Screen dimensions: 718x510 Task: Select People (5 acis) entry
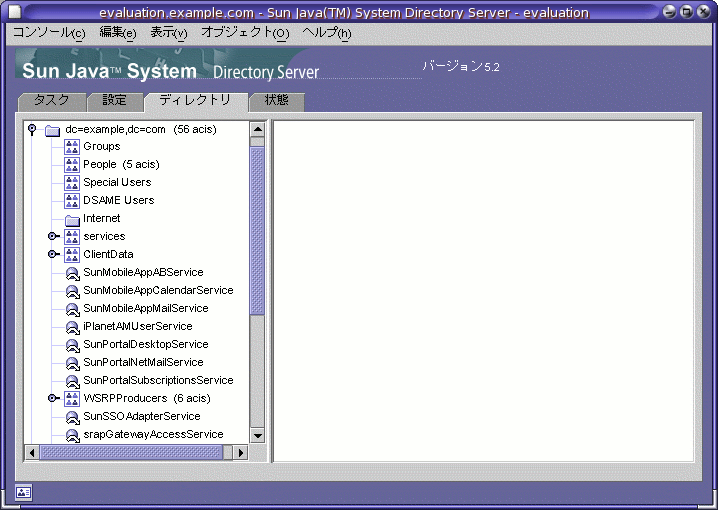click(x=121, y=164)
